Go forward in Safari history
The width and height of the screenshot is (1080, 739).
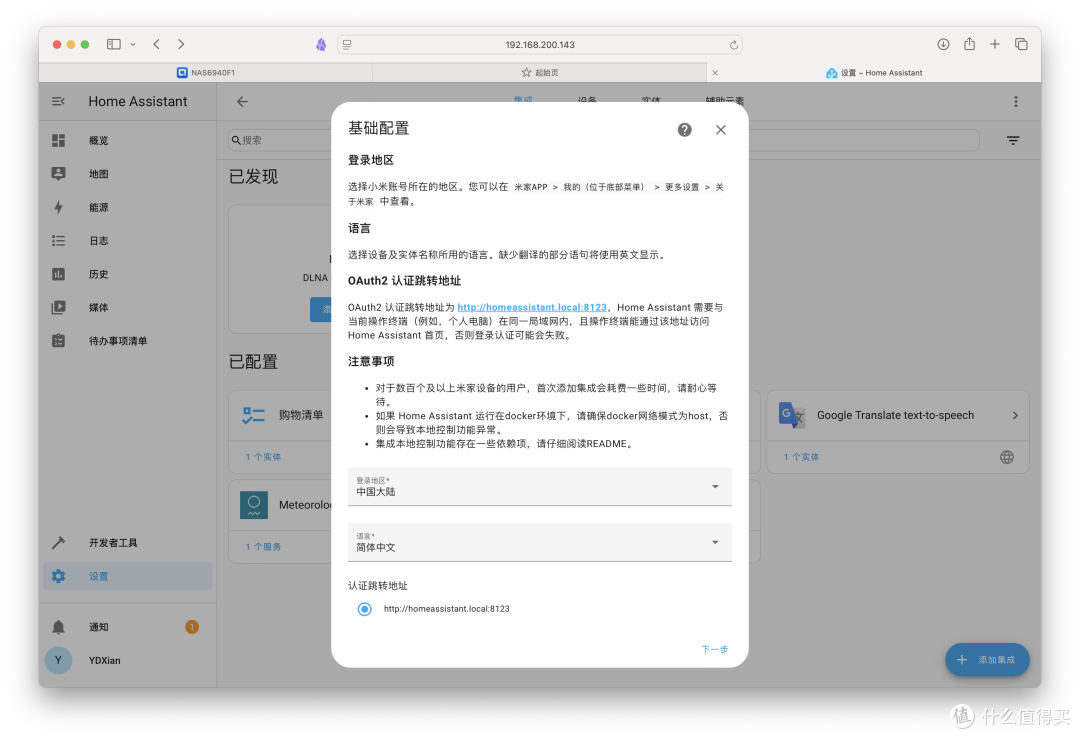[181, 44]
